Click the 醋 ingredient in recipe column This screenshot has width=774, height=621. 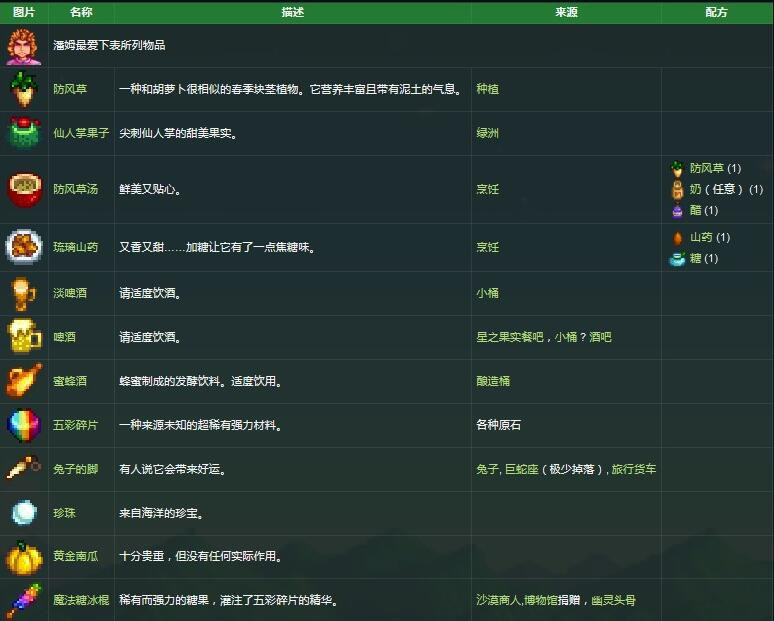coord(695,211)
